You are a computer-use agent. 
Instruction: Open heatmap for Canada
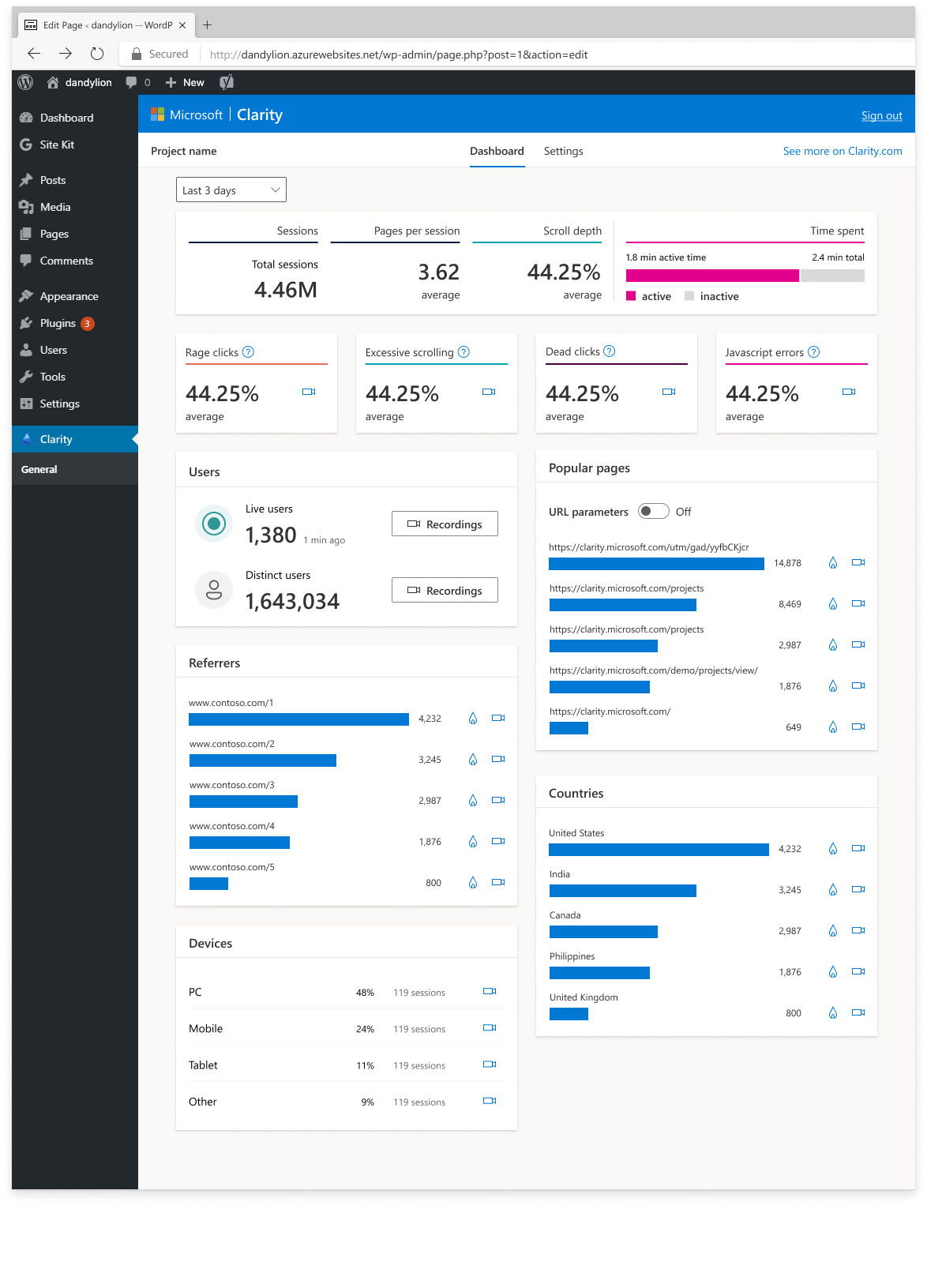pyautogui.click(x=832, y=931)
